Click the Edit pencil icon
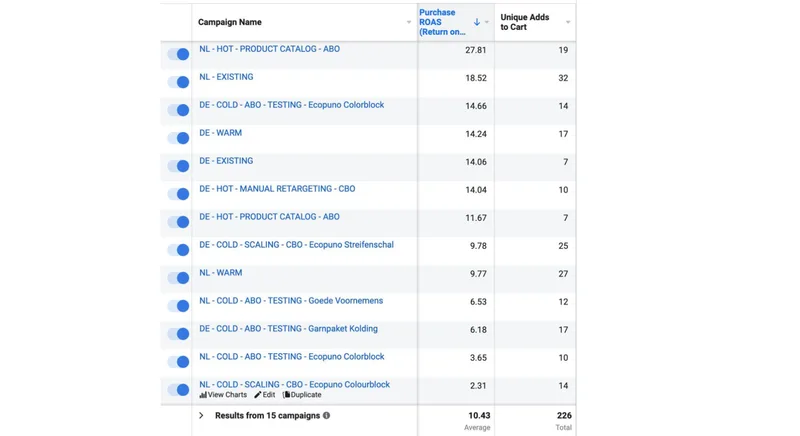800x436 pixels. click(x=258, y=395)
